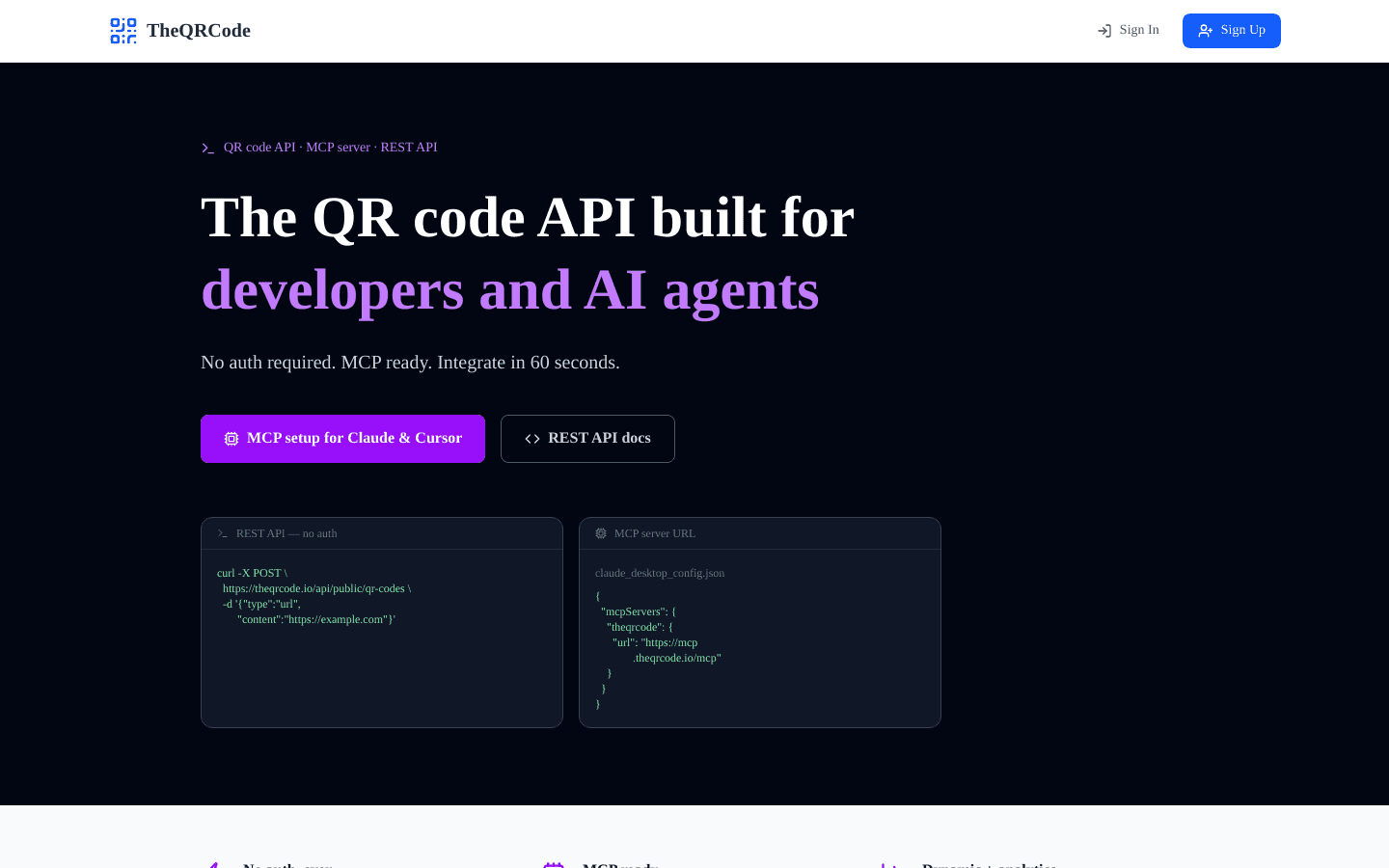Viewport: 1389px width, 868px height.
Task: Click the theqrcode.io/api/public/qr-codes URL line
Action: pos(316,588)
